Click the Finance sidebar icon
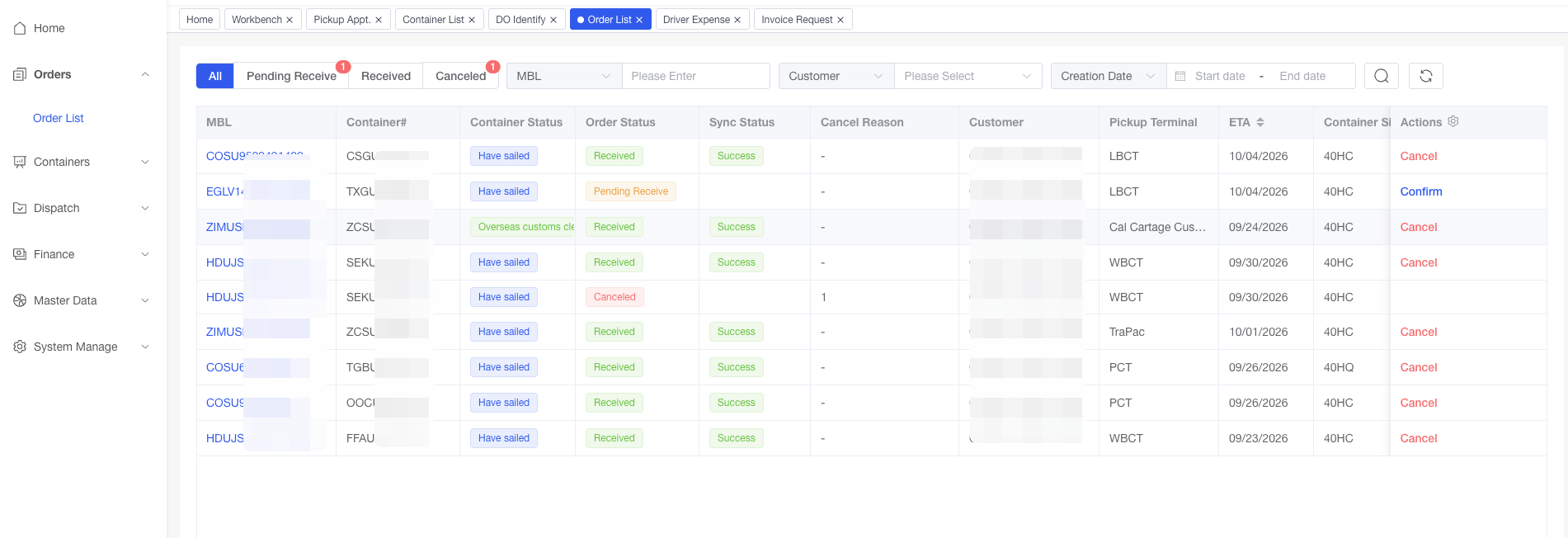The width and height of the screenshot is (1568, 538). coord(20,254)
